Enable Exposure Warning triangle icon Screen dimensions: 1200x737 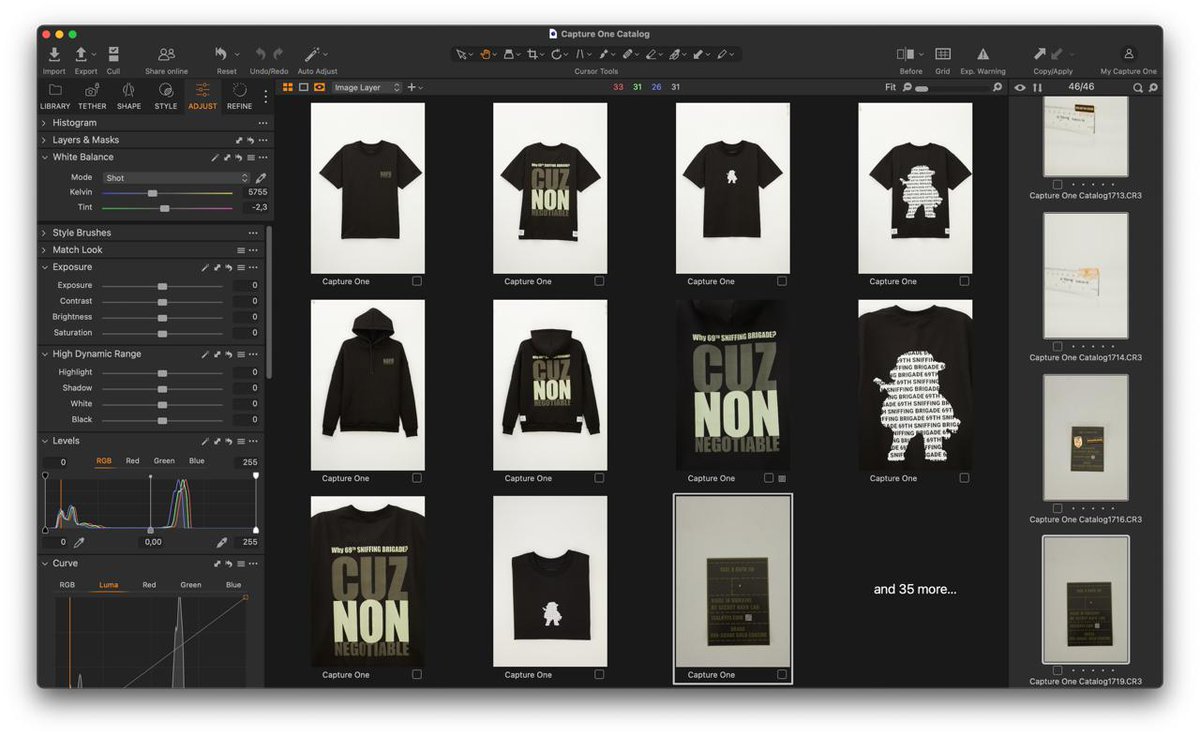pos(983,54)
